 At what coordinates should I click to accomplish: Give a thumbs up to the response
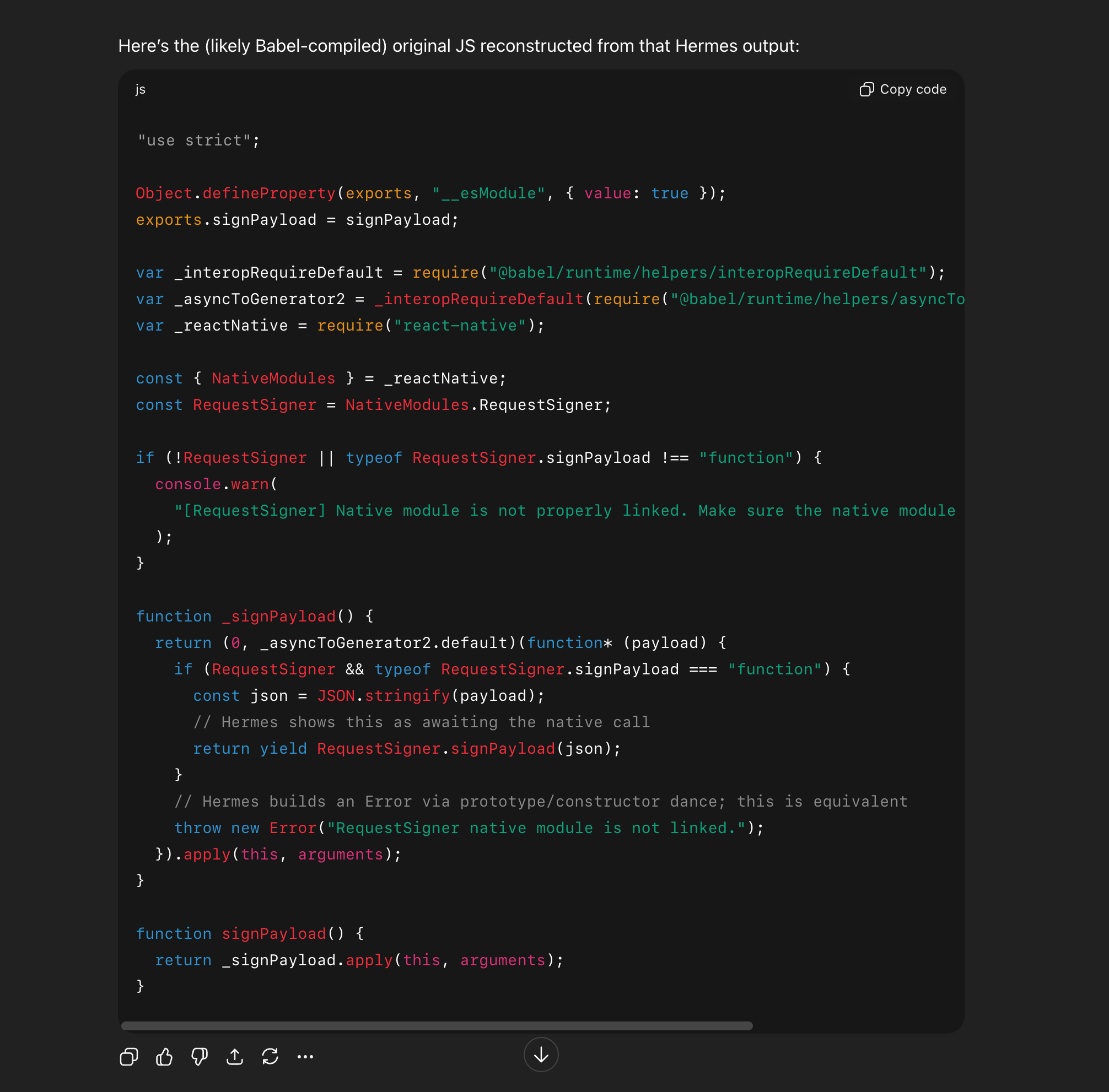pos(164,1056)
